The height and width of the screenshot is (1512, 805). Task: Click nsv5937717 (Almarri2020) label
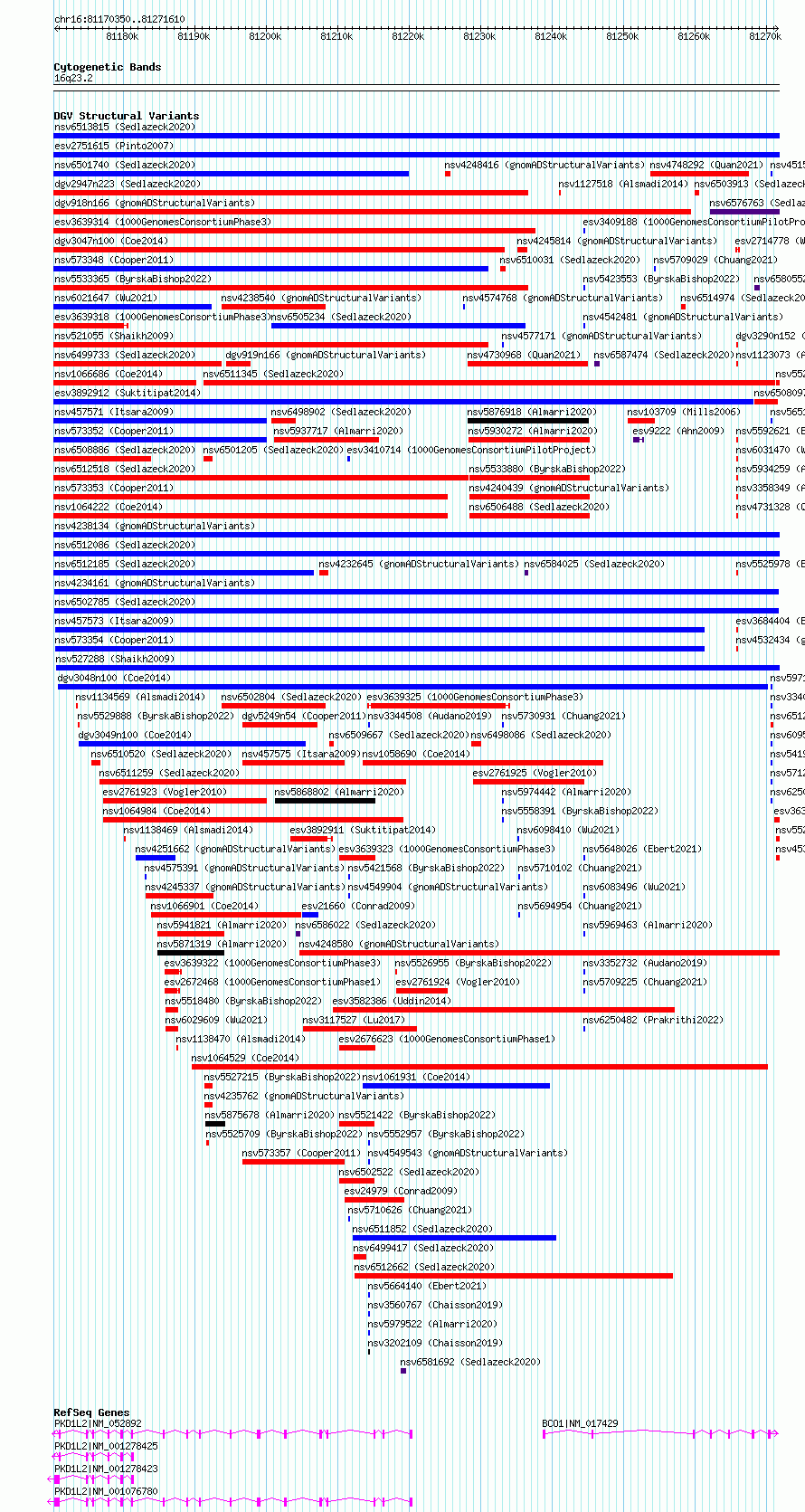(338, 432)
